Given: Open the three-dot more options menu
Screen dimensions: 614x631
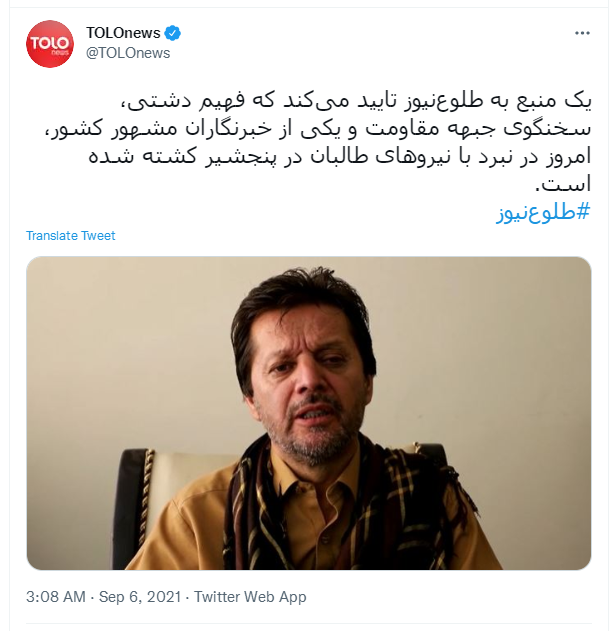Looking at the screenshot, I should point(582,33).
